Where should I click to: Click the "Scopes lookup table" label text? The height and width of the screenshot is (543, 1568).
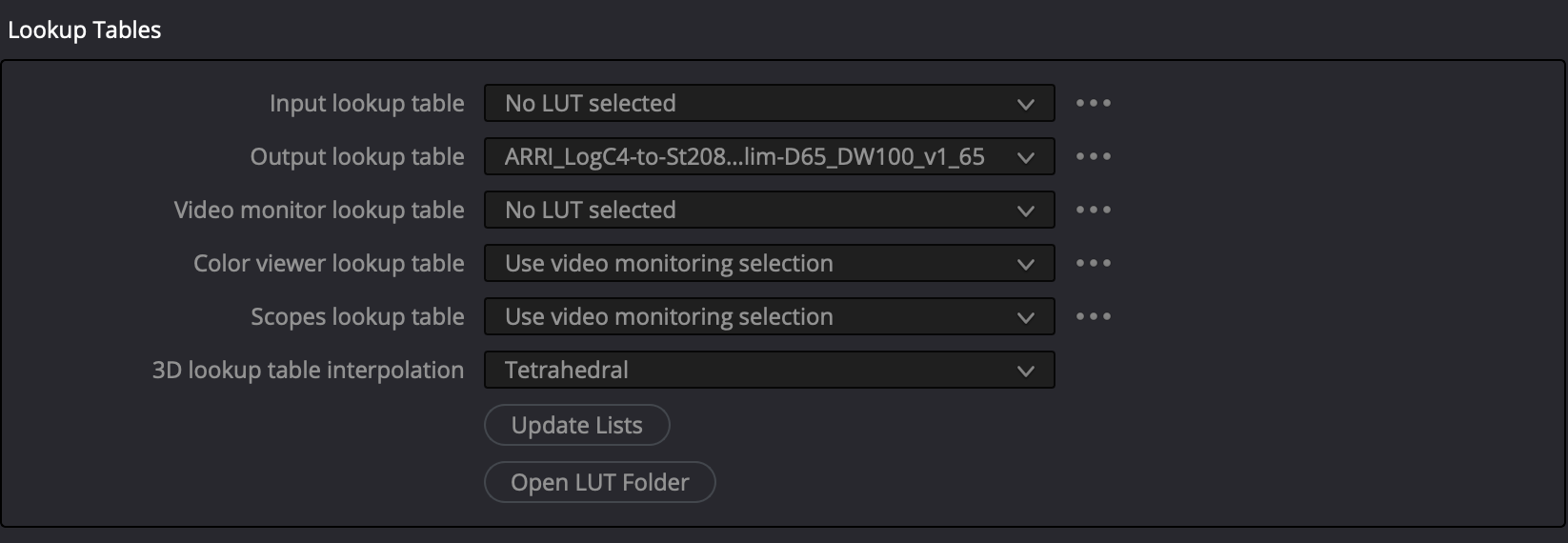[357, 316]
